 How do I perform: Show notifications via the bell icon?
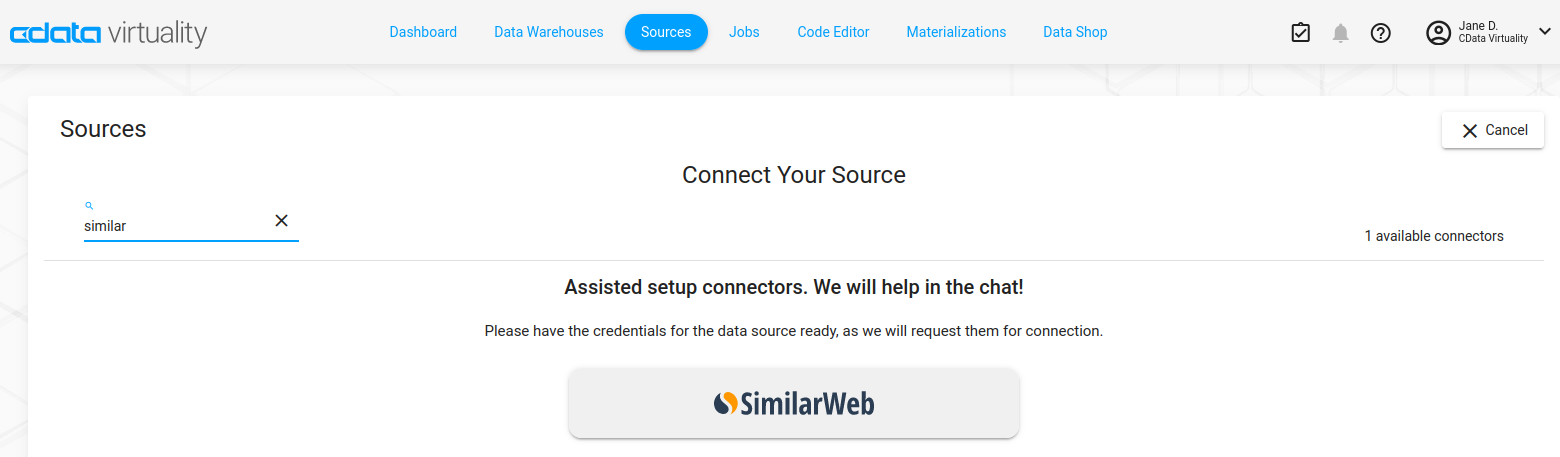(1341, 33)
